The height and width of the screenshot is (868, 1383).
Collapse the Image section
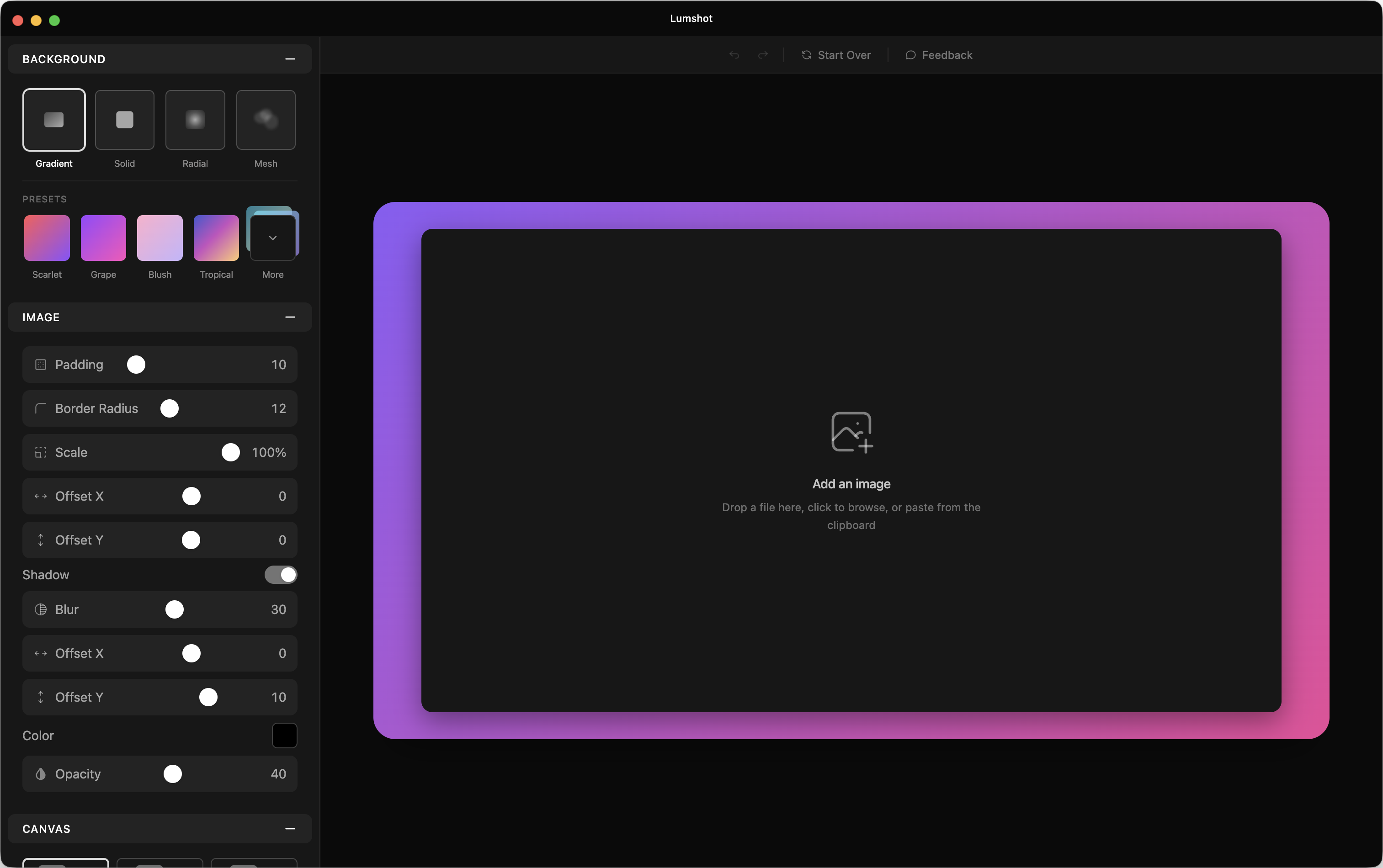(290, 317)
